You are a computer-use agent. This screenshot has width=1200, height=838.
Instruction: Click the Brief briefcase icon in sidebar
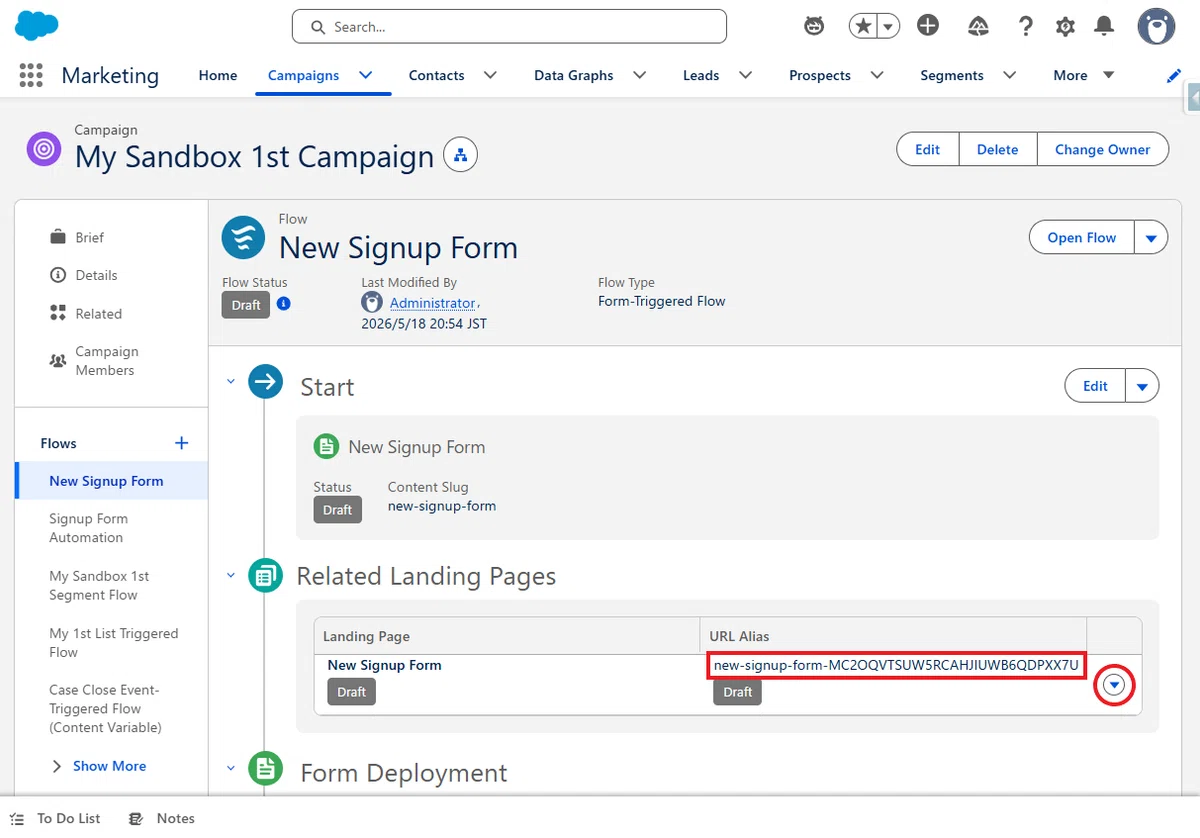coord(58,237)
